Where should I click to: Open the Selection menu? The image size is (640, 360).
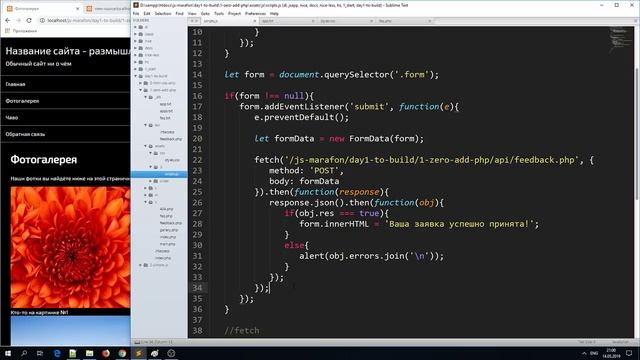pyautogui.click(x=162, y=13)
